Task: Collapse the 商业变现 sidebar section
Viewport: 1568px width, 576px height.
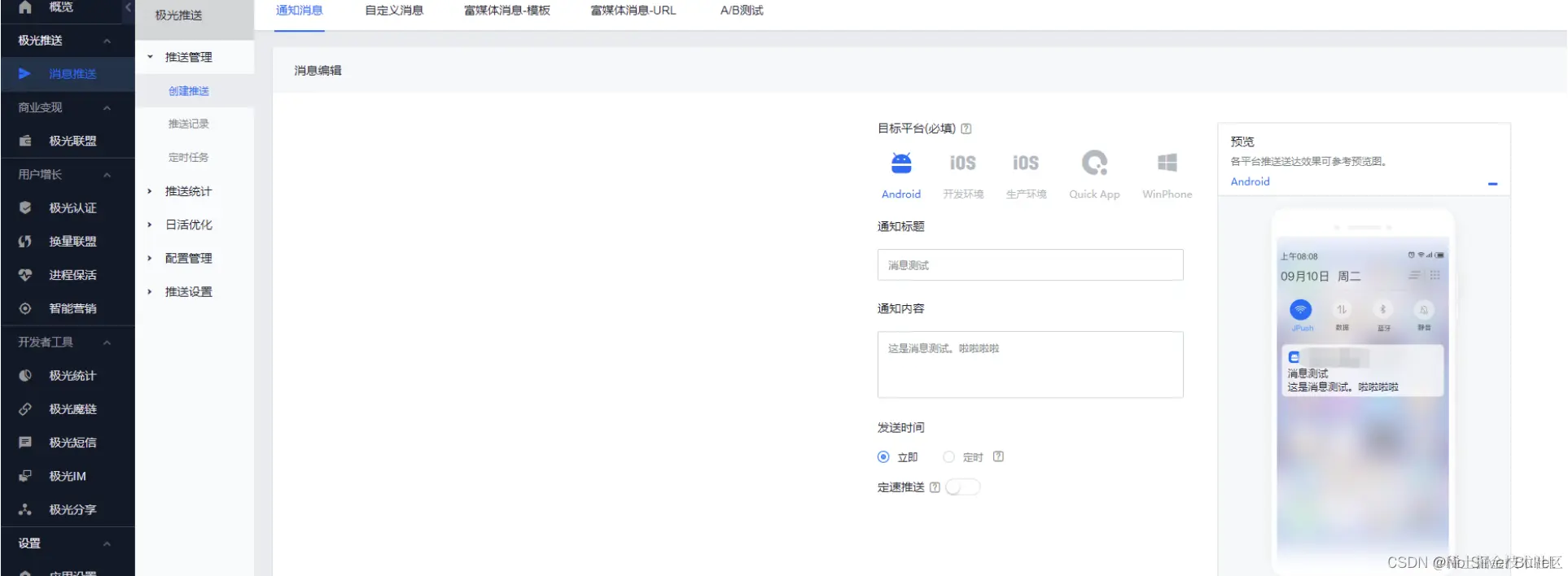Action: pyautogui.click(x=107, y=107)
